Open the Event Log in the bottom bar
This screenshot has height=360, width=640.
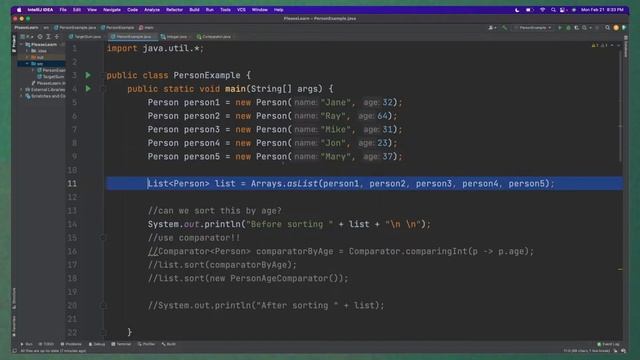click(x=608, y=344)
